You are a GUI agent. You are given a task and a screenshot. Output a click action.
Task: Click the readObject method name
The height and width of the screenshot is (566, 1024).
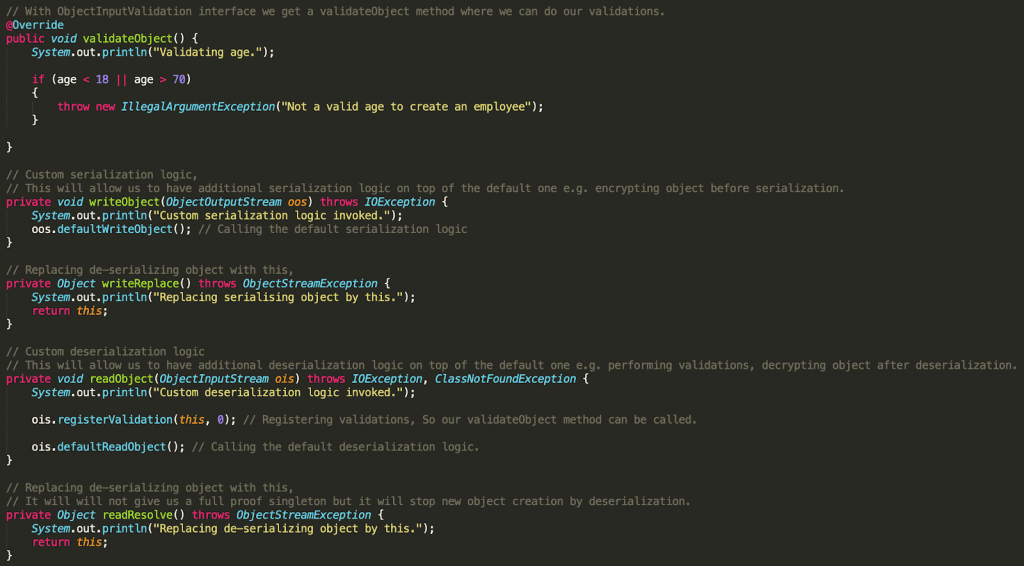(121, 379)
